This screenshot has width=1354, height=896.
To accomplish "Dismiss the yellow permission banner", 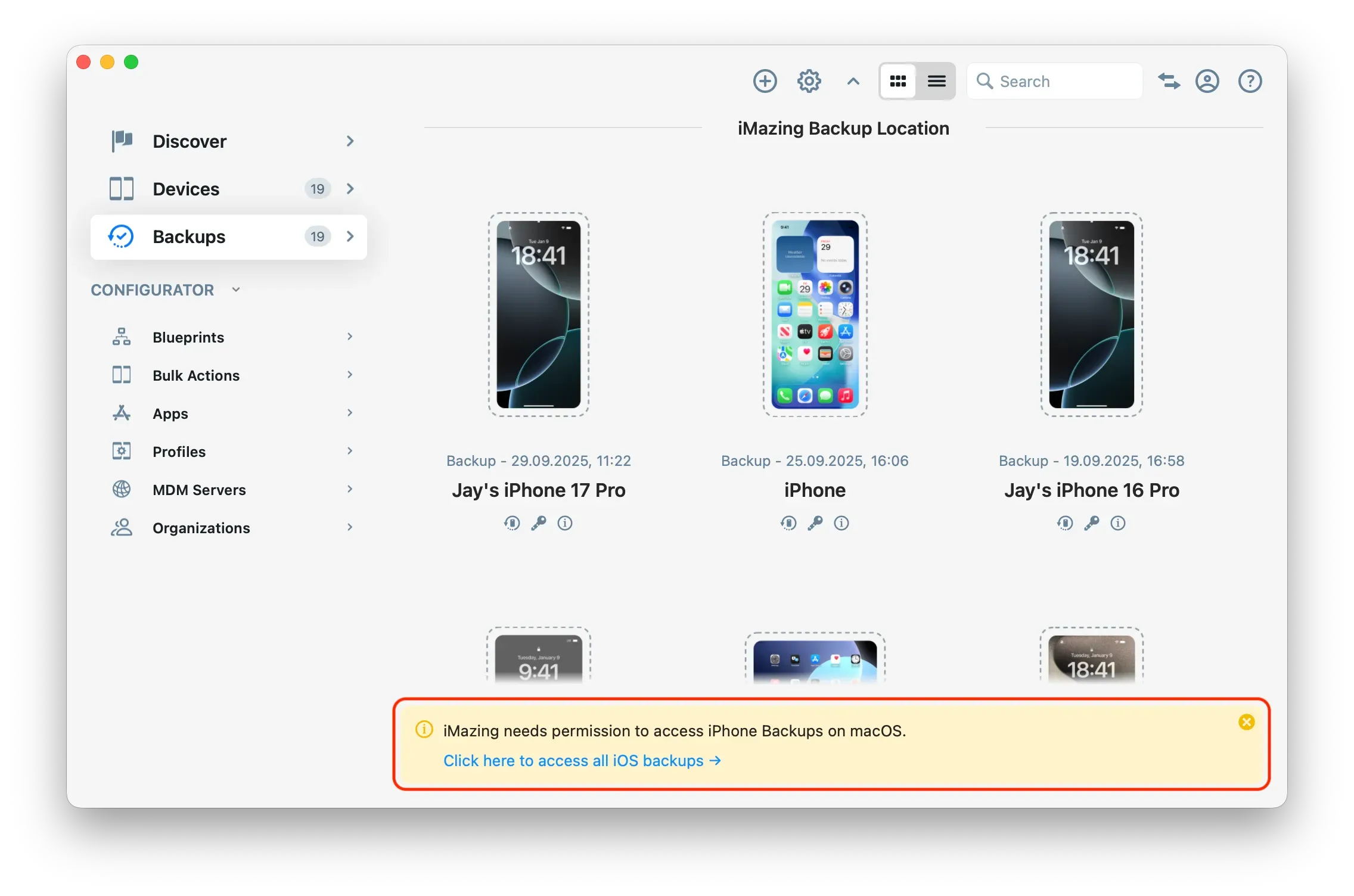I will pyautogui.click(x=1247, y=722).
